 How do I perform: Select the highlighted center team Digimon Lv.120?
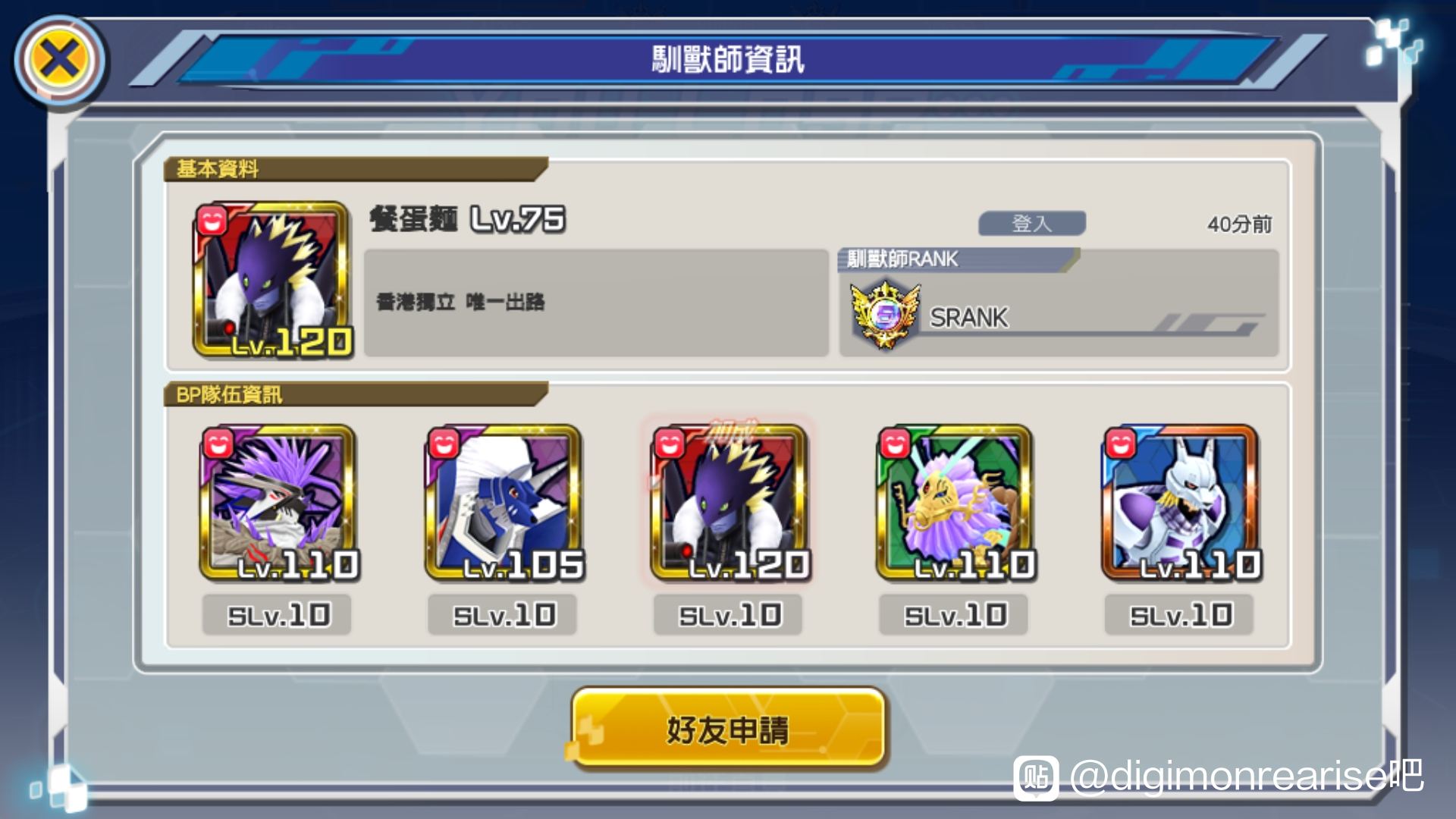(x=730, y=504)
